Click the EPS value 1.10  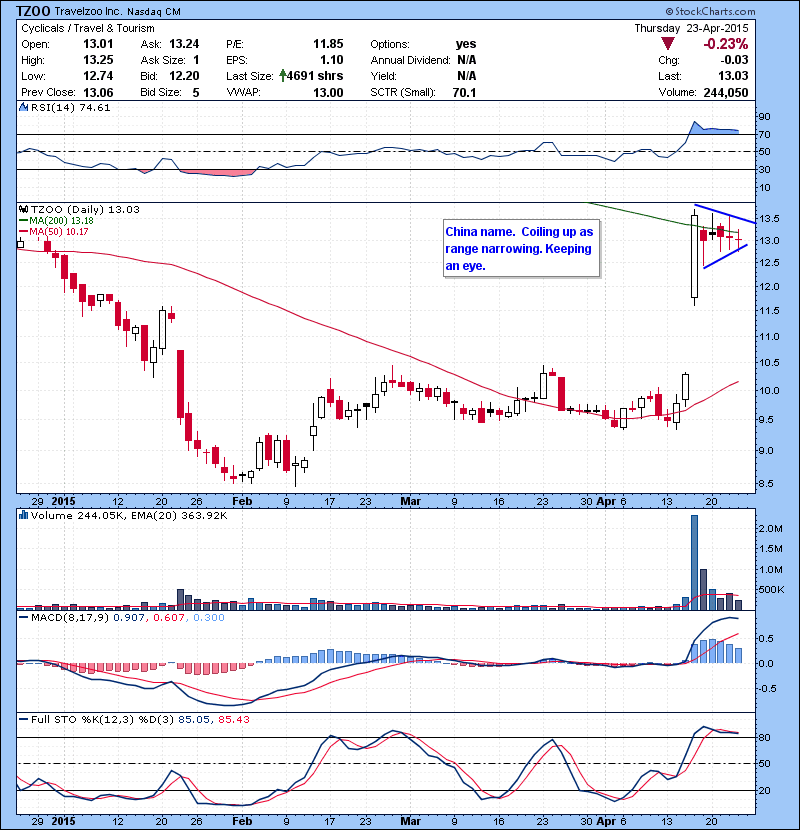(x=331, y=60)
